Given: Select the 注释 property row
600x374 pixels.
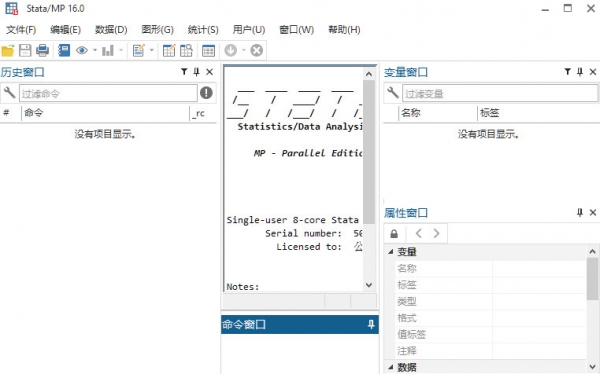Looking at the screenshot, I should 490,351.
